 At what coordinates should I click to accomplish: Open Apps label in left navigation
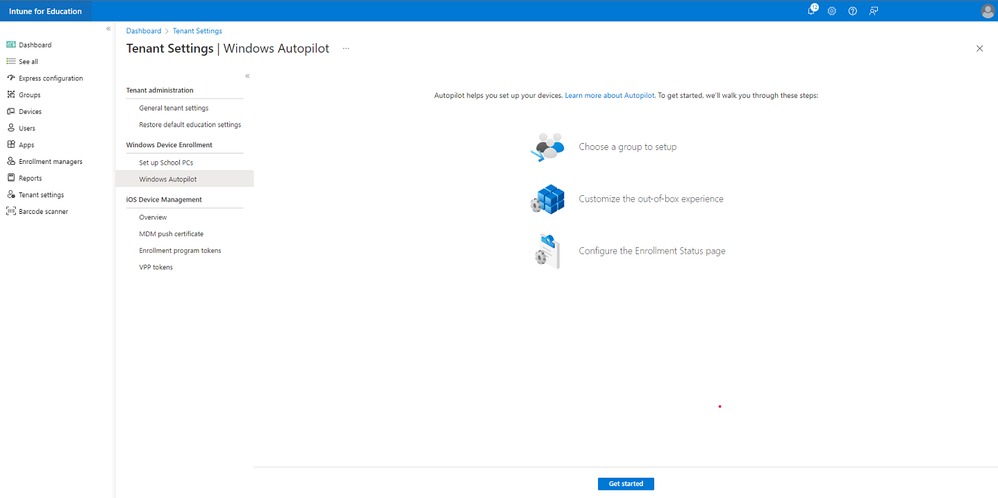(27, 145)
